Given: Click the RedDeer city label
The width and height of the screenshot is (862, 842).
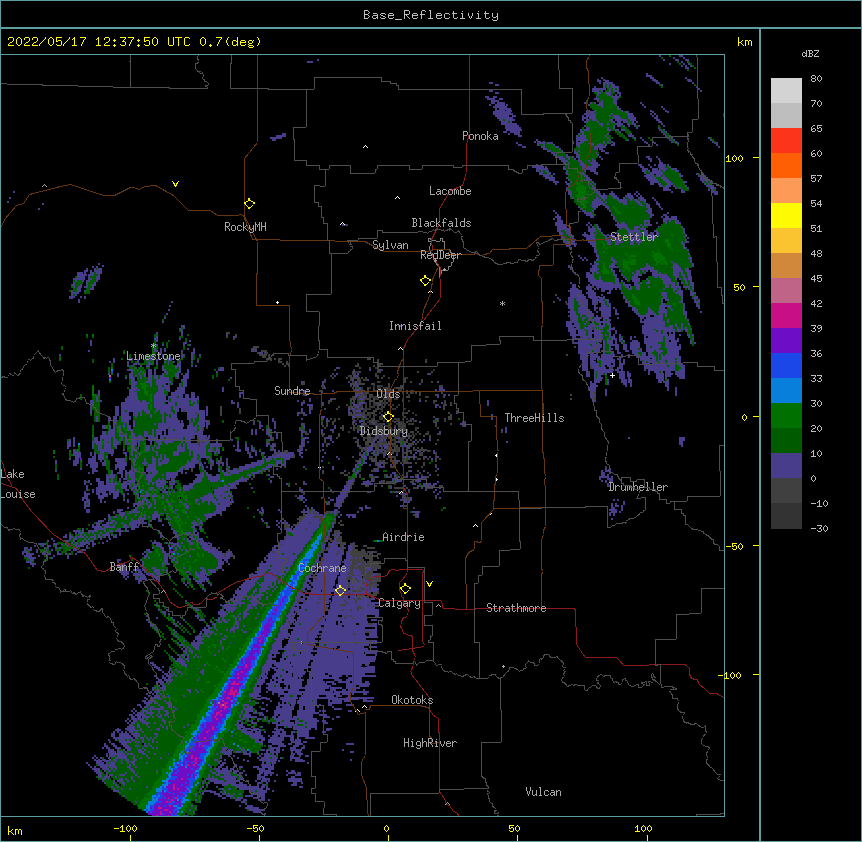Looking at the screenshot, I should [x=440, y=255].
